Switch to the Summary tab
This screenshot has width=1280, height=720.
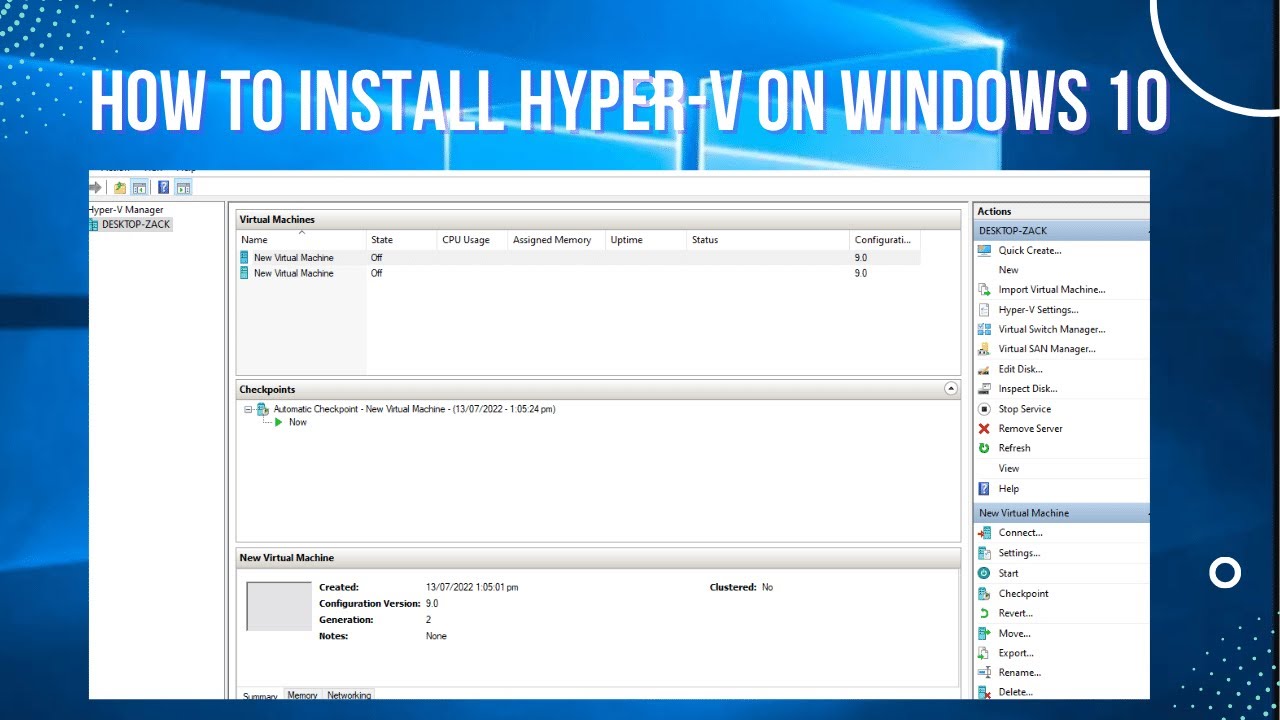click(x=260, y=695)
